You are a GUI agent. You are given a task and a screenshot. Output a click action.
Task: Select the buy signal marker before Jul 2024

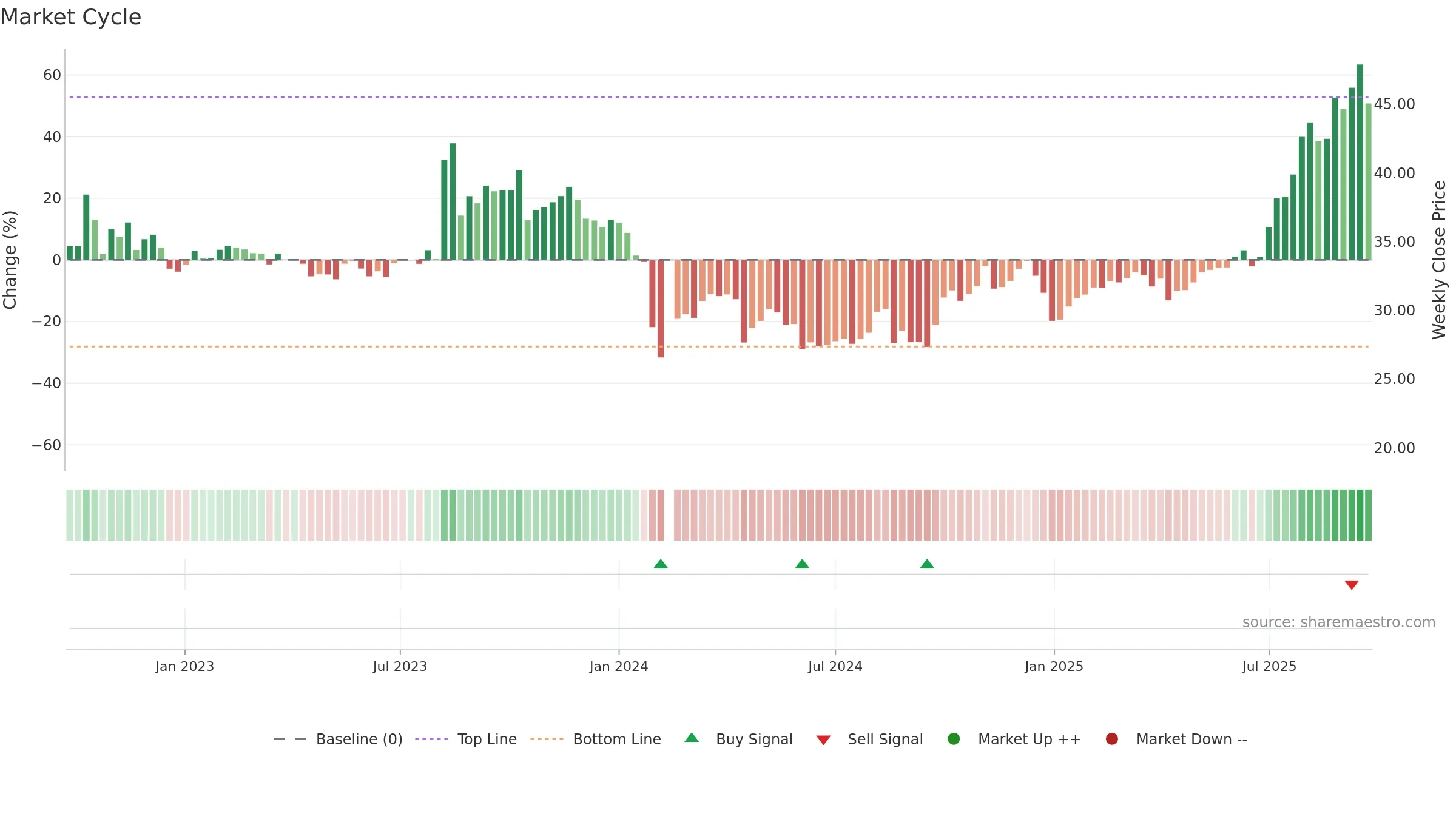click(x=802, y=564)
